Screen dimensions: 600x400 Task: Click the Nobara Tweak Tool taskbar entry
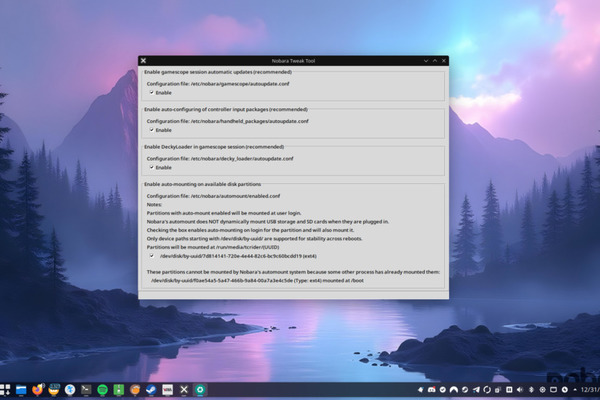pos(184,389)
